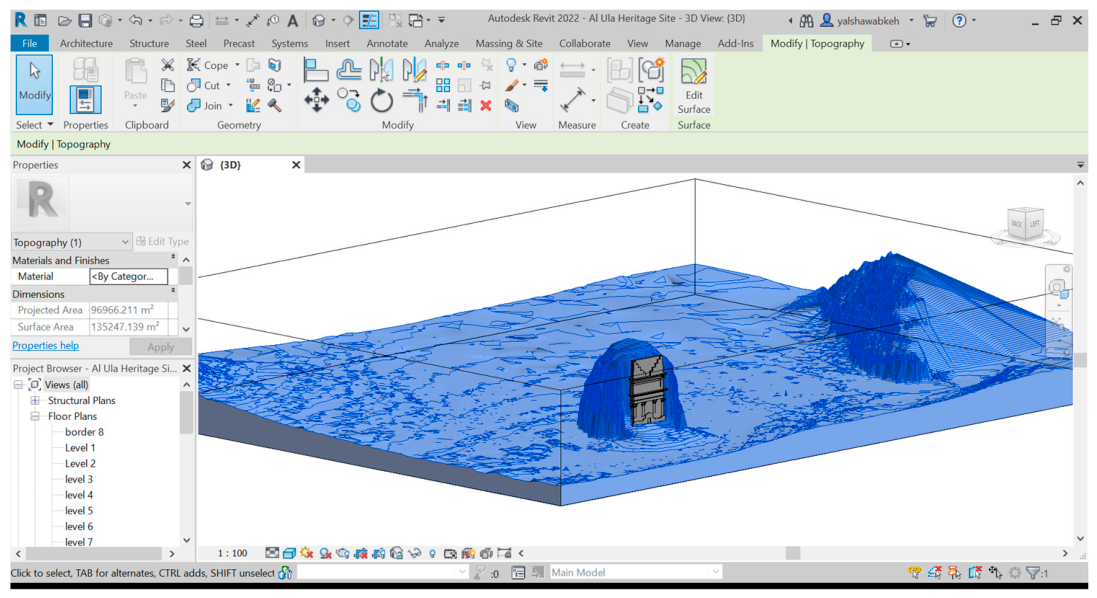
Task: Toggle Select Pinned Elements icon in status bar
Action: (x=955, y=573)
